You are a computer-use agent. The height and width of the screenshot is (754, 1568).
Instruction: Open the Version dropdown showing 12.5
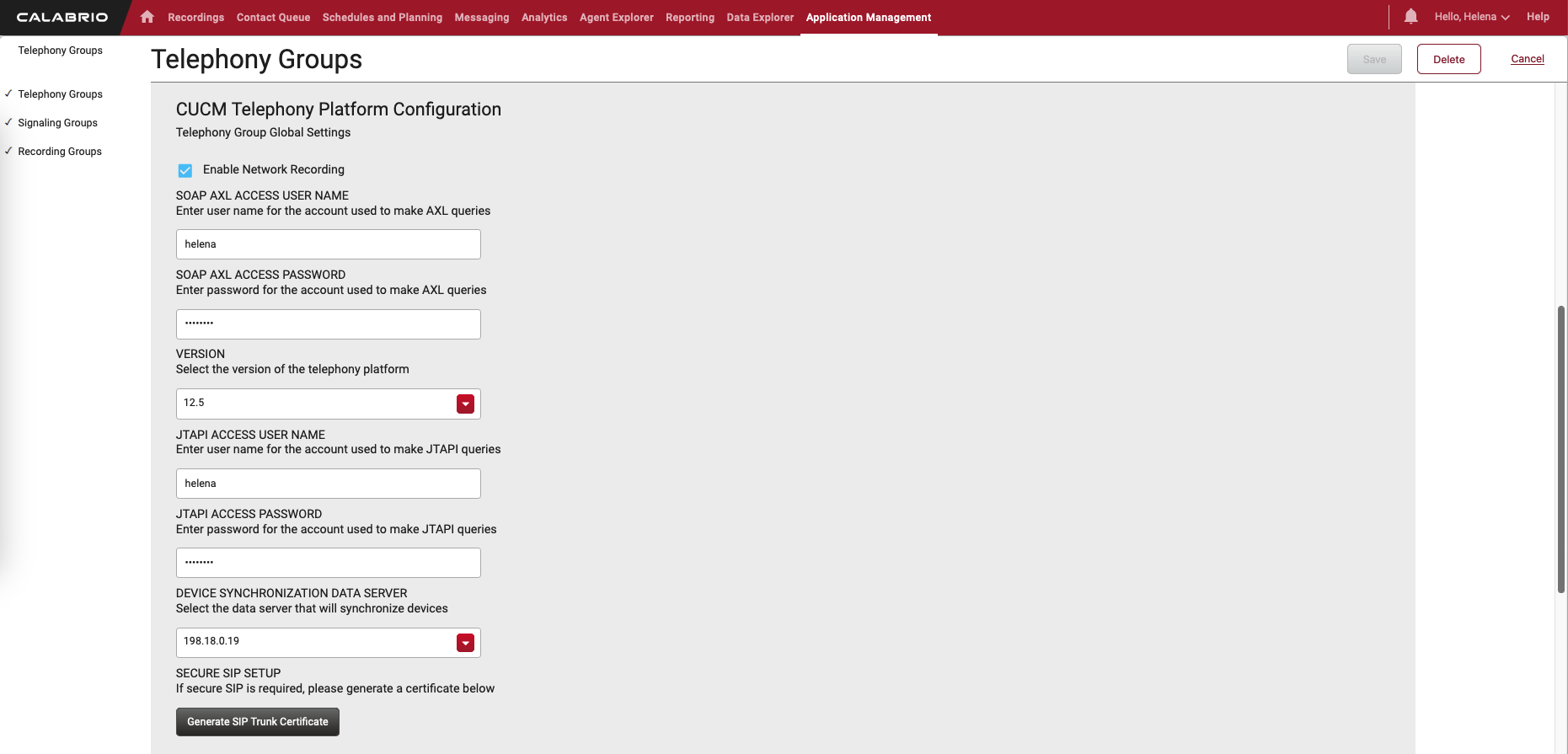(x=465, y=404)
